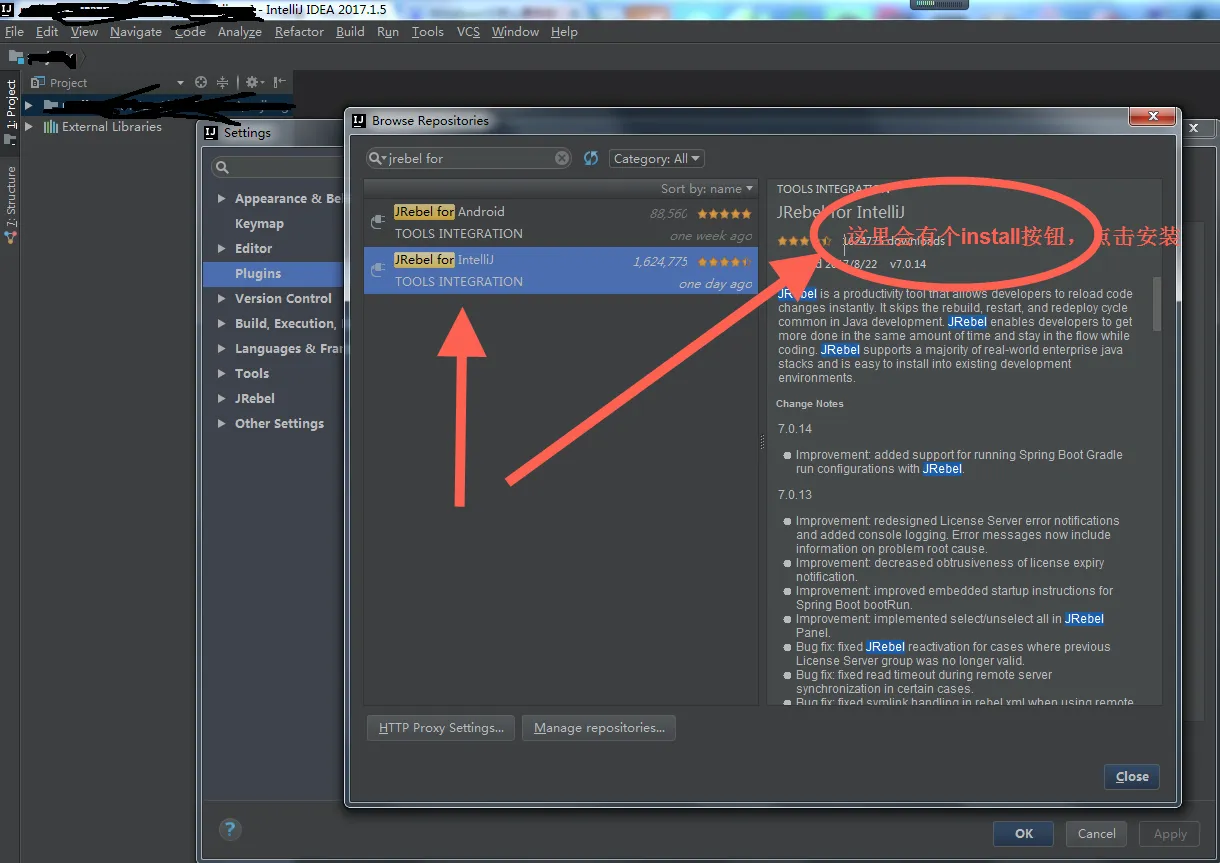The width and height of the screenshot is (1220, 863).
Task: Click the IntelliJ logo in Browse Repositories title bar
Action: tap(359, 120)
